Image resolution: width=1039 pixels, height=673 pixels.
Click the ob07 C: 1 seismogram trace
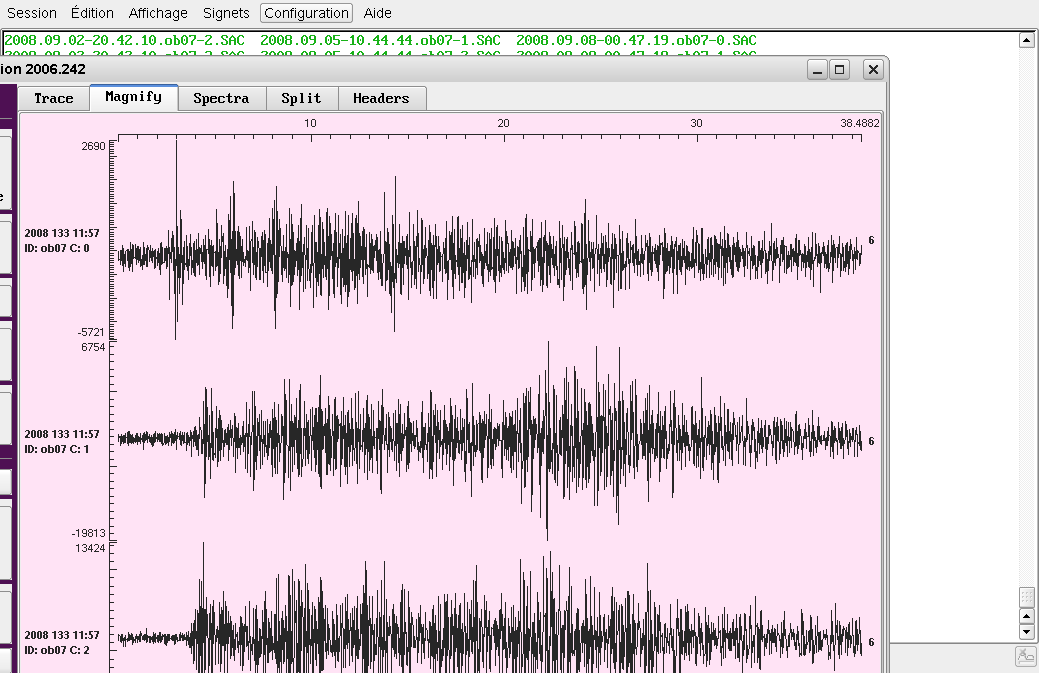tap(490, 438)
